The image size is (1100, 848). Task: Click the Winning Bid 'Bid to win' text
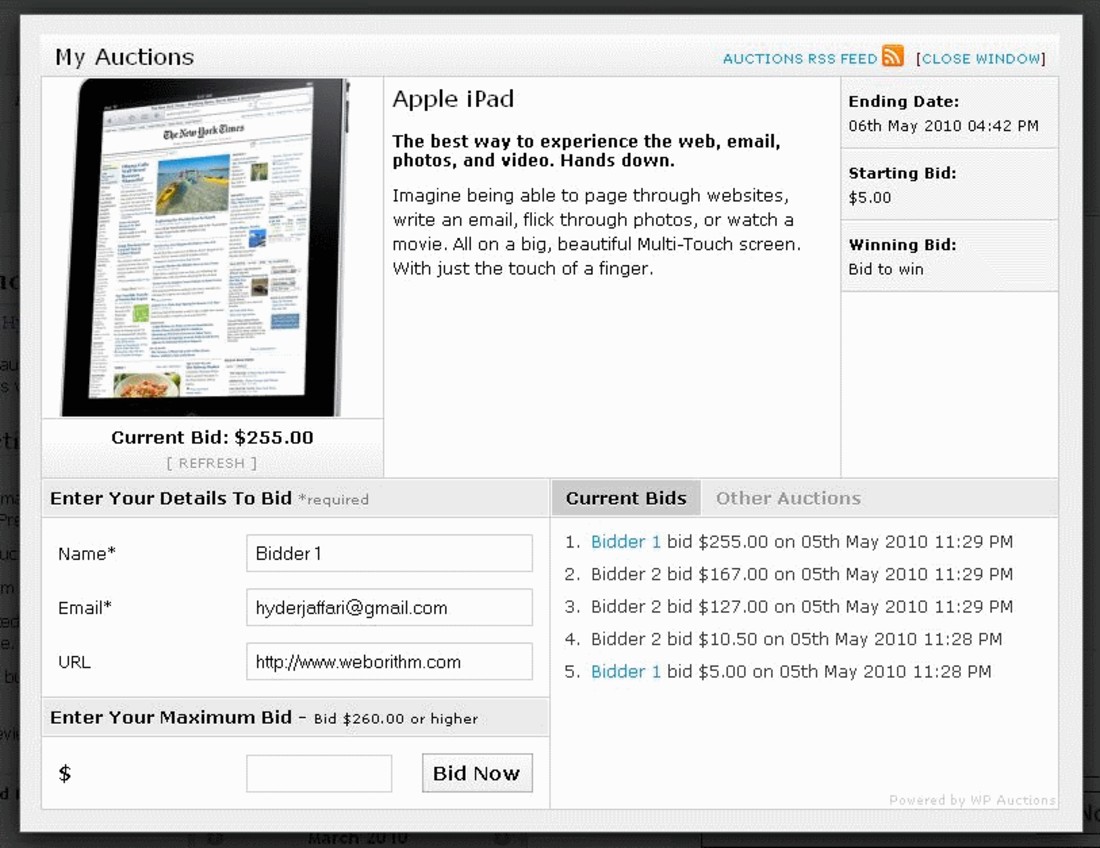pyautogui.click(x=886, y=269)
